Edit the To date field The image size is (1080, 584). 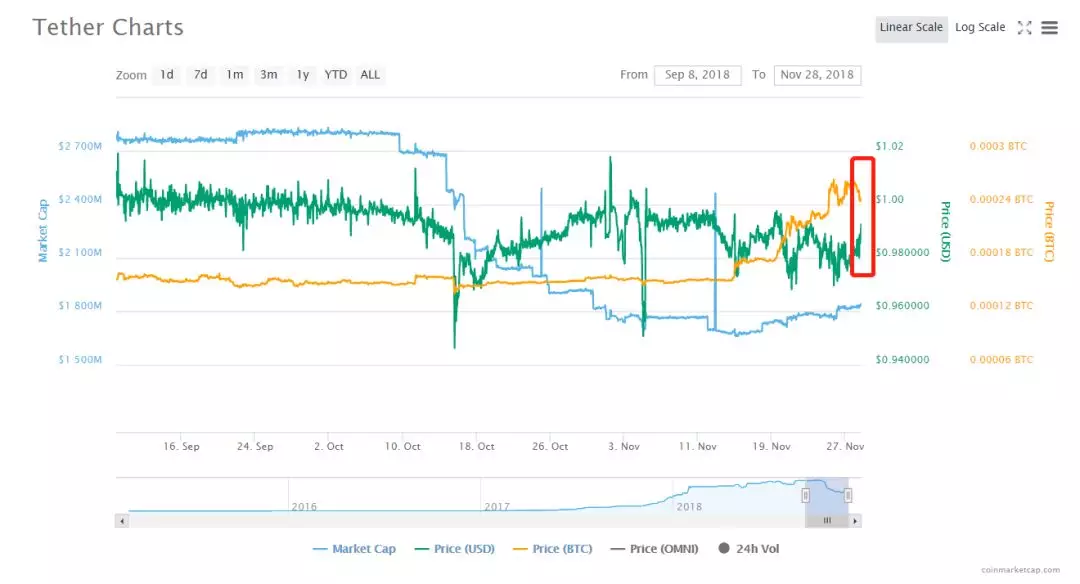pyautogui.click(x=818, y=75)
